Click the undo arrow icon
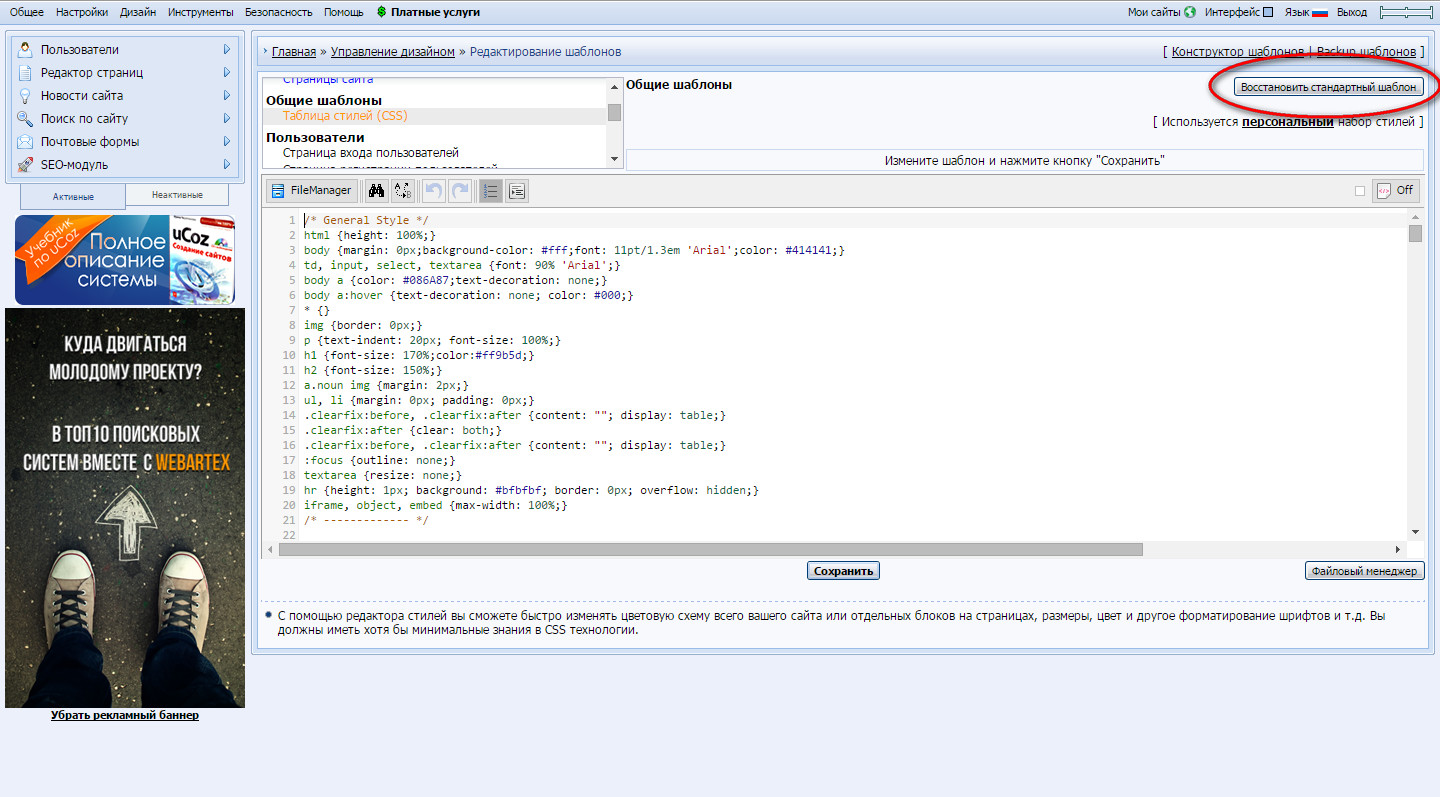 pyautogui.click(x=433, y=190)
